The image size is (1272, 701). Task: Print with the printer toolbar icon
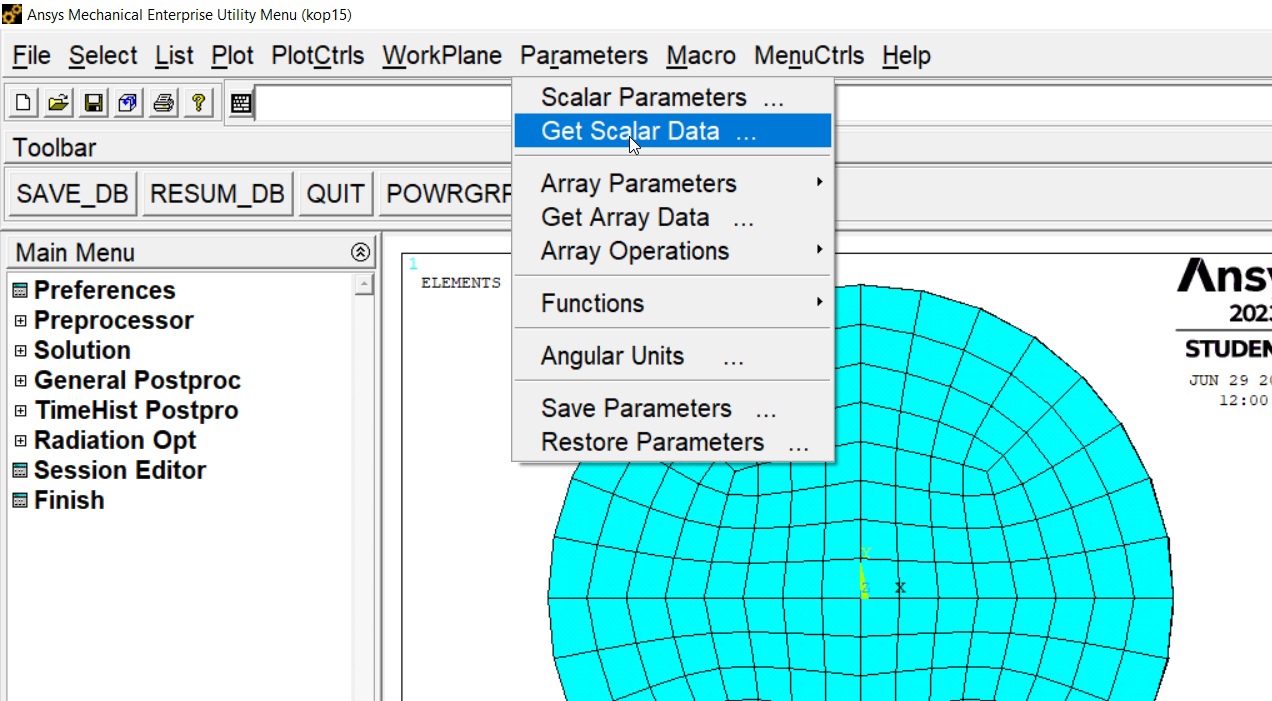164,102
